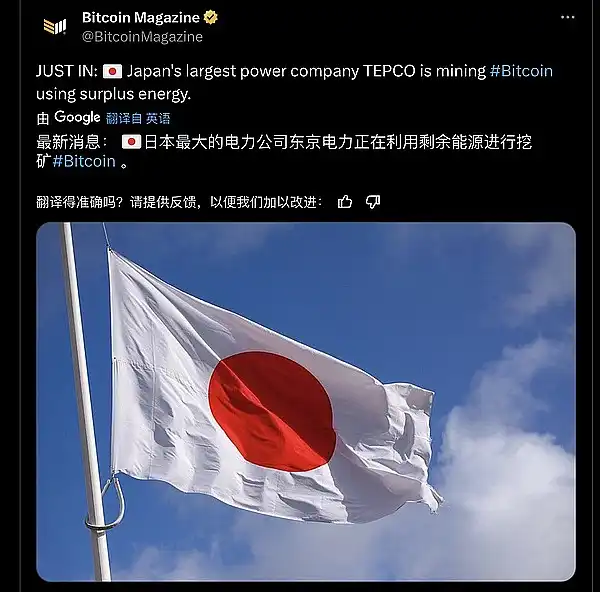Open the Bitcoin Magazine profile avatar
The height and width of the screenshot is (592, 600).
point(55,27)
